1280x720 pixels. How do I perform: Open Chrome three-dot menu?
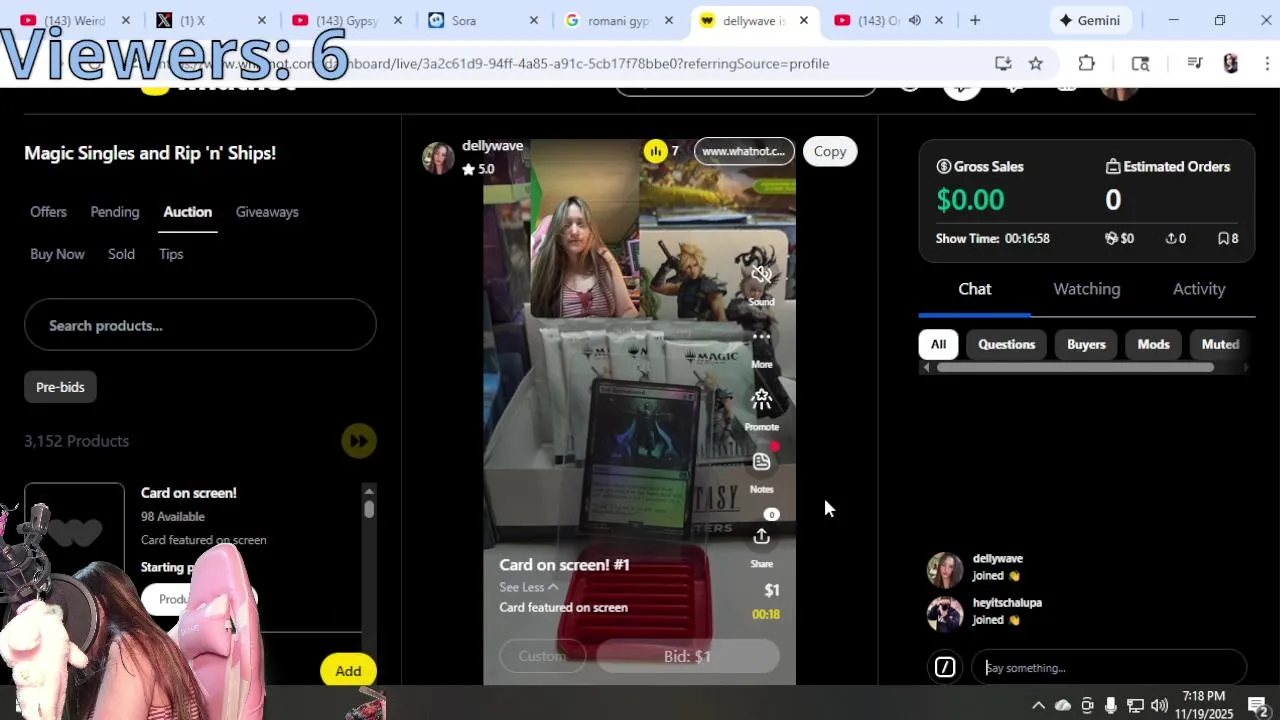[x=1266, y=64]
